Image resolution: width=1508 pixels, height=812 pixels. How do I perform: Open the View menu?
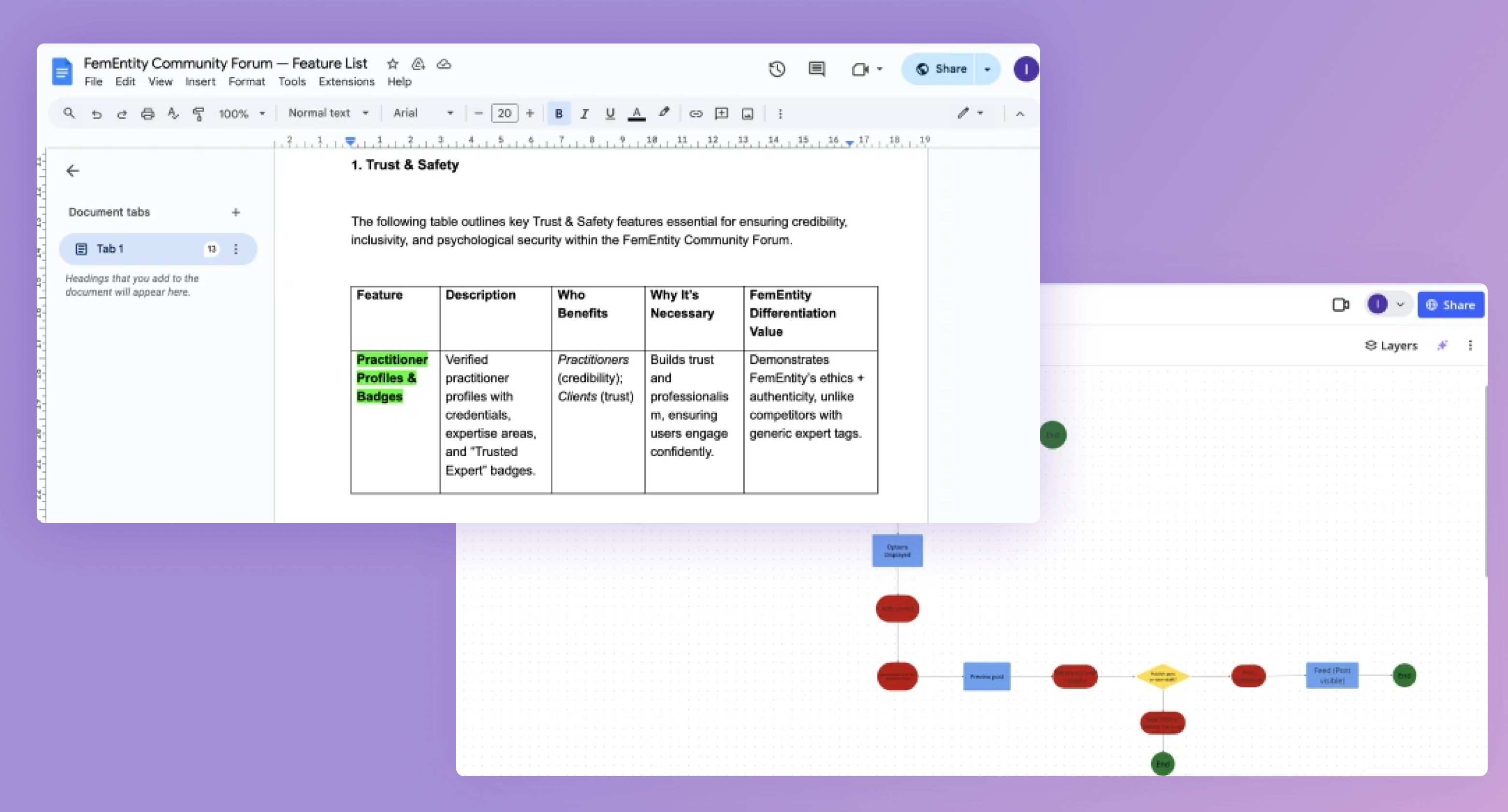pos(160,82)
